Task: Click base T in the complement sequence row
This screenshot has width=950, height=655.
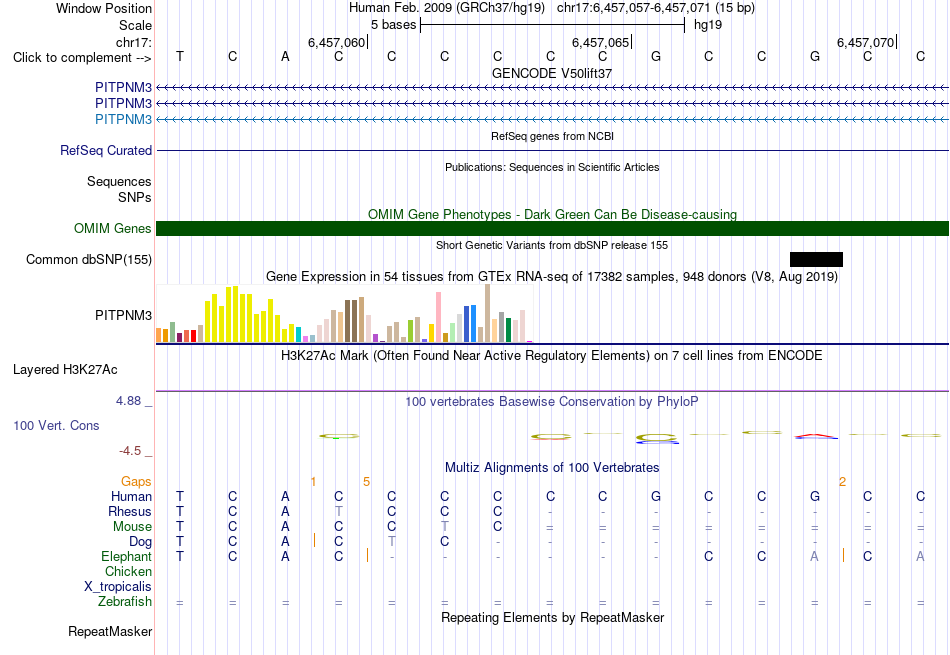Action: coord(179,57)
